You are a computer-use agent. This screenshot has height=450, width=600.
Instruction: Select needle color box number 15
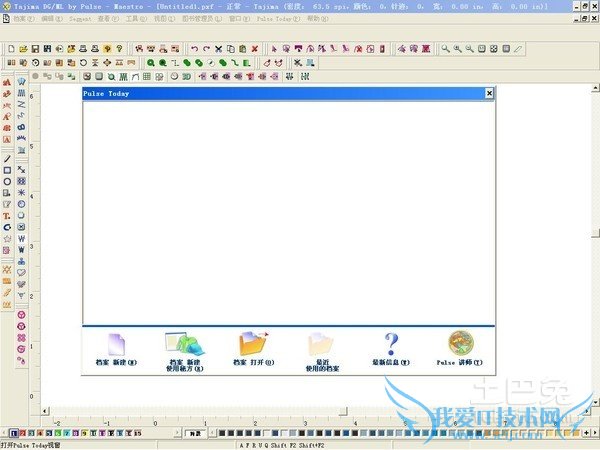pos(137,433)
